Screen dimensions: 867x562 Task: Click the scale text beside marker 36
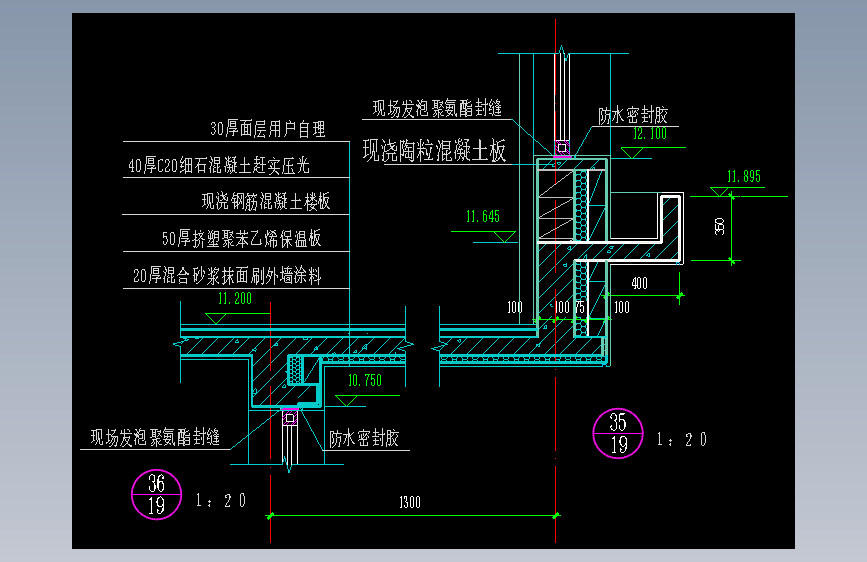coord(221,501)
